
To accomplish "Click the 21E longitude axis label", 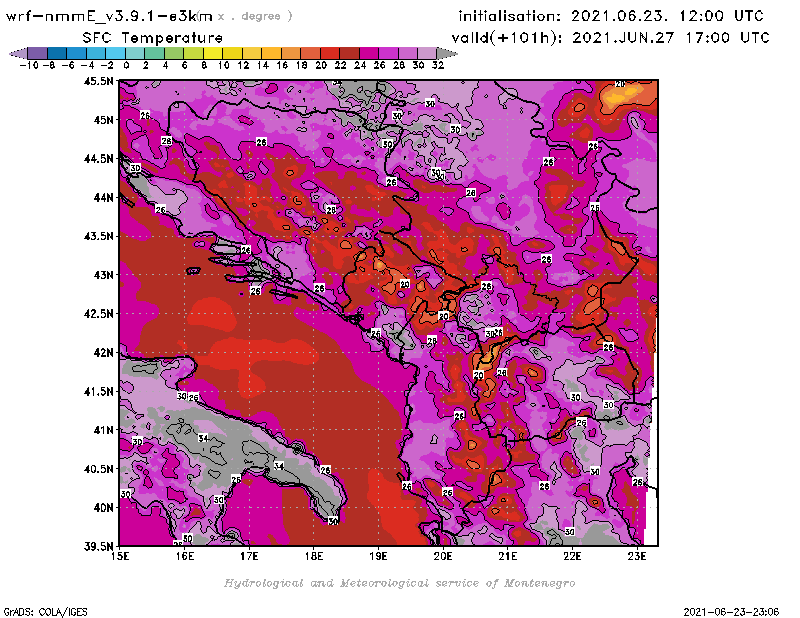I will point(508,556).
